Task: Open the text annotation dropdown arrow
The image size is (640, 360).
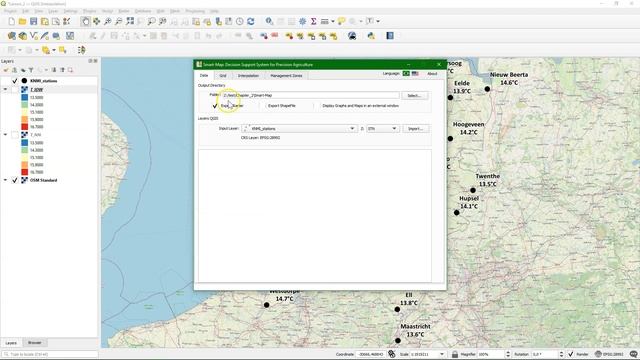Action: (x=378, y=21)
